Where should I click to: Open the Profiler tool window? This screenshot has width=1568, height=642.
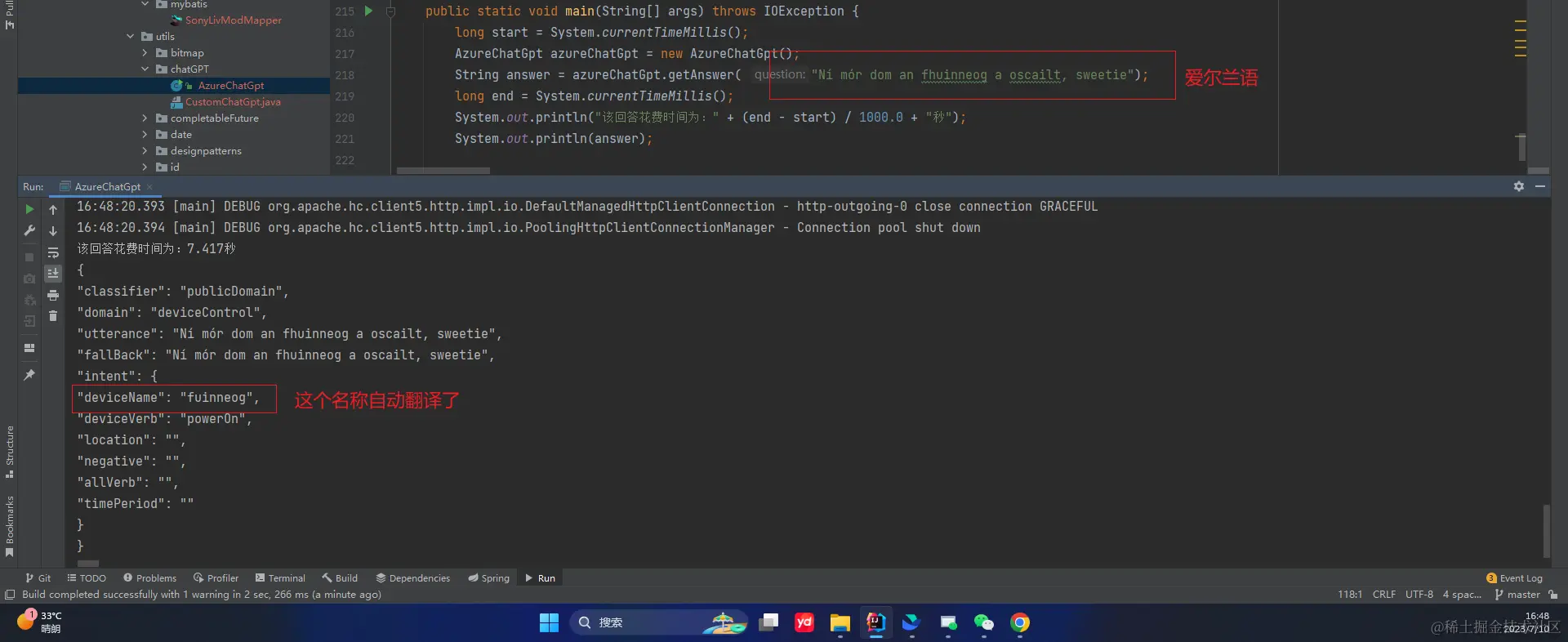point(216,578)
